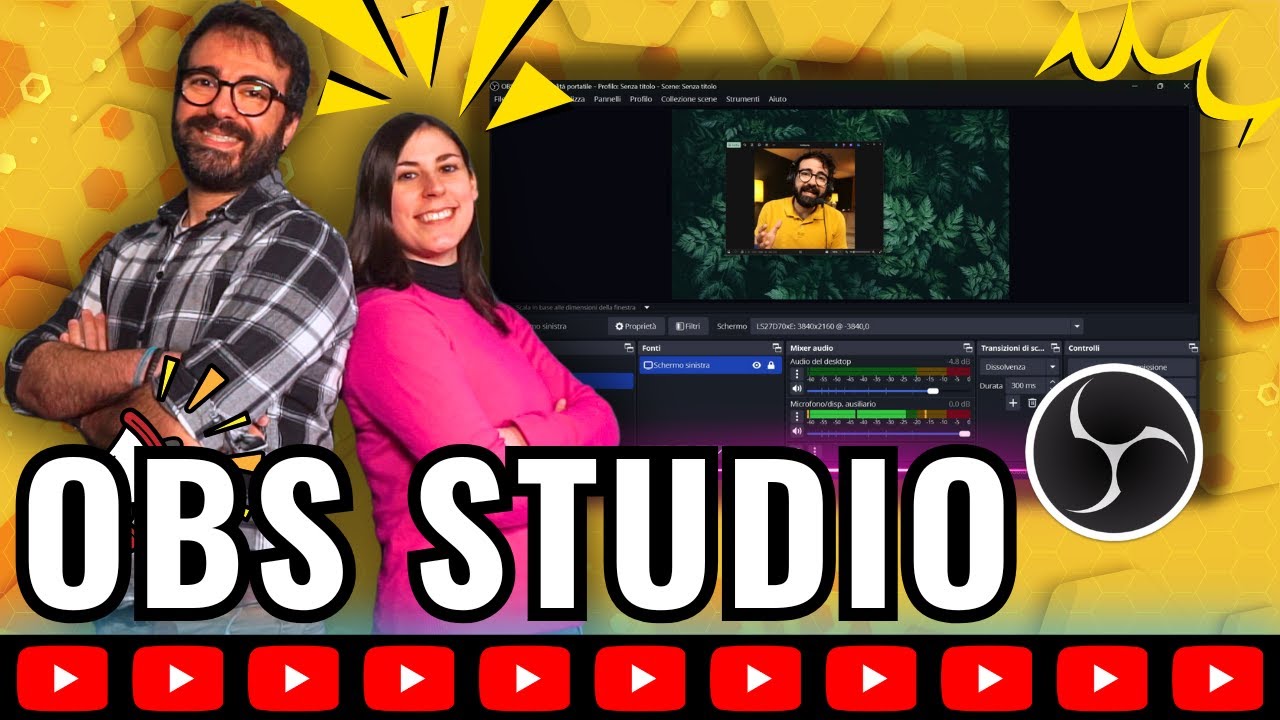Toggle the lock on Schermo sinistra

tap(771, 366)
